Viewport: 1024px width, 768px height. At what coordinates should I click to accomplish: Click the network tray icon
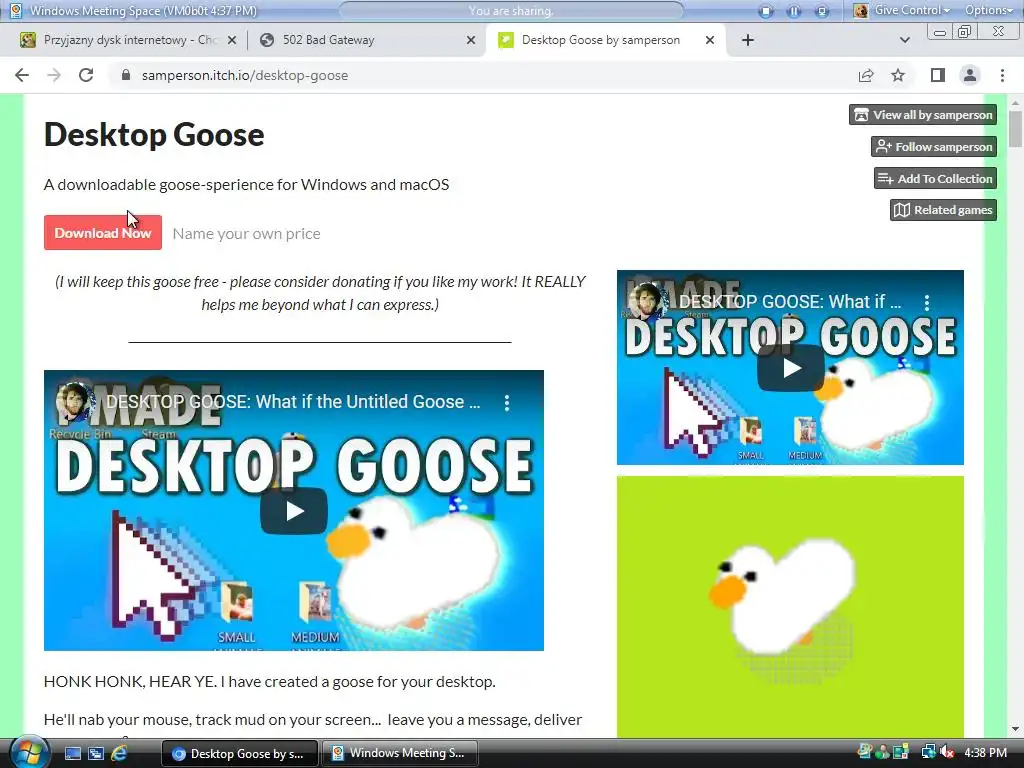pos(928,753)
